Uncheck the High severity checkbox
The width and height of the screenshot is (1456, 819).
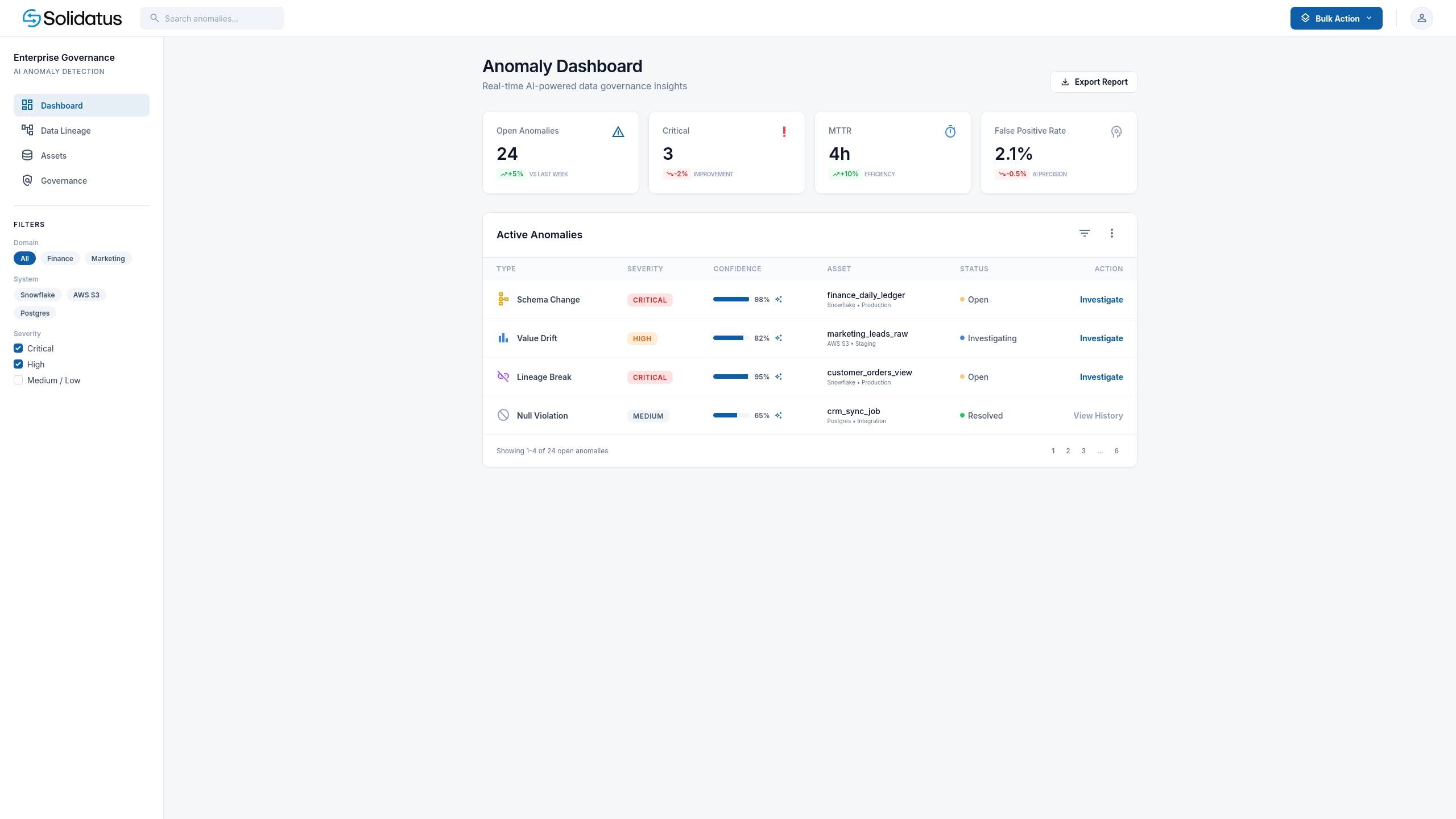coord(18,364)
